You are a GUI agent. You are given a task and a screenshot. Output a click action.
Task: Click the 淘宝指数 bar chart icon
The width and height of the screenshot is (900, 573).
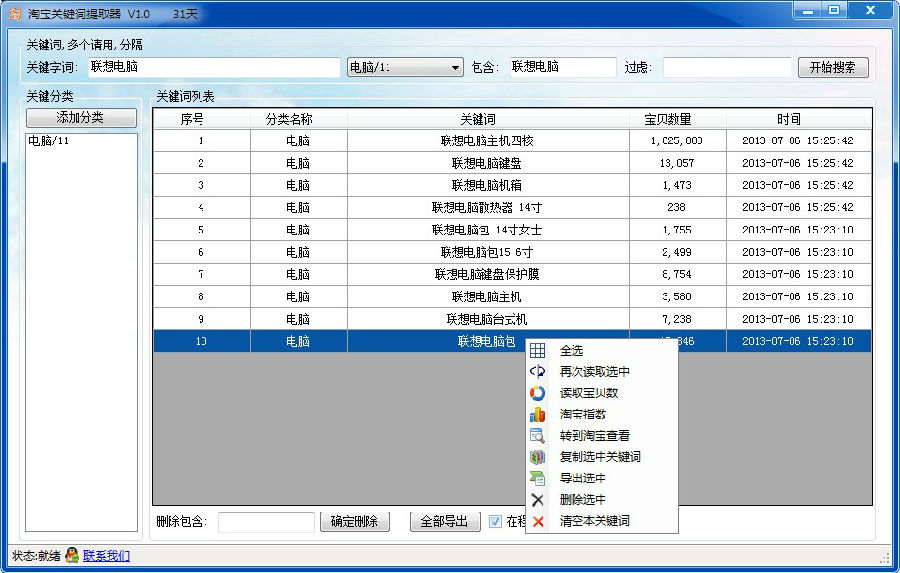[x=538, y=414]
